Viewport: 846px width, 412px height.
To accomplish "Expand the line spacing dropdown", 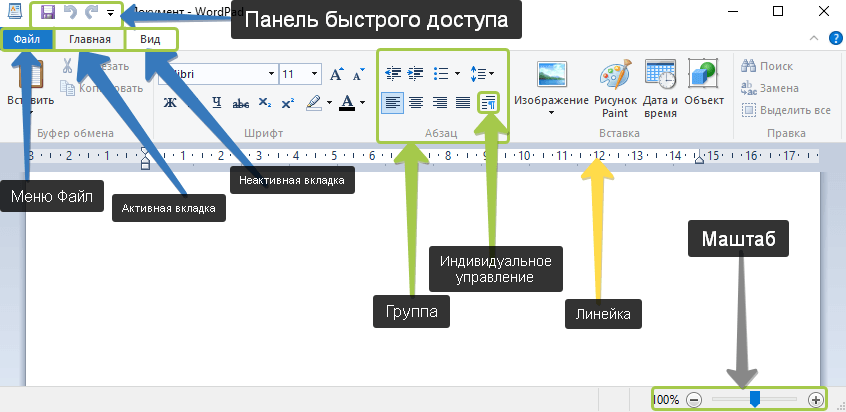I will (482, 73).
